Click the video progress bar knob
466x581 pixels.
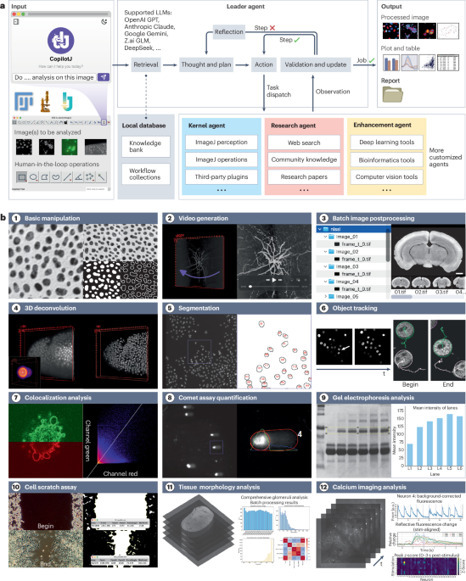(250, 286)
